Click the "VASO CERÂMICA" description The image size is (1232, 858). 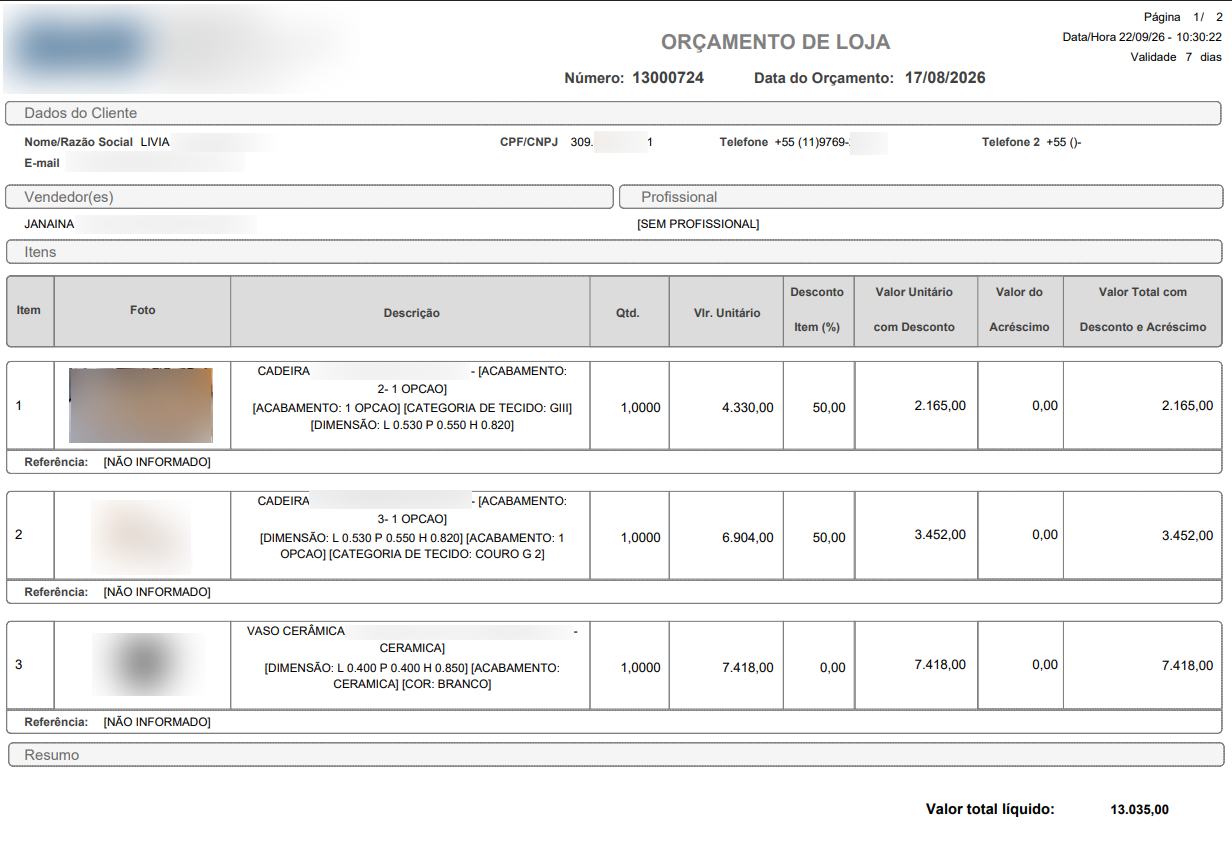[x=296, y=631]
